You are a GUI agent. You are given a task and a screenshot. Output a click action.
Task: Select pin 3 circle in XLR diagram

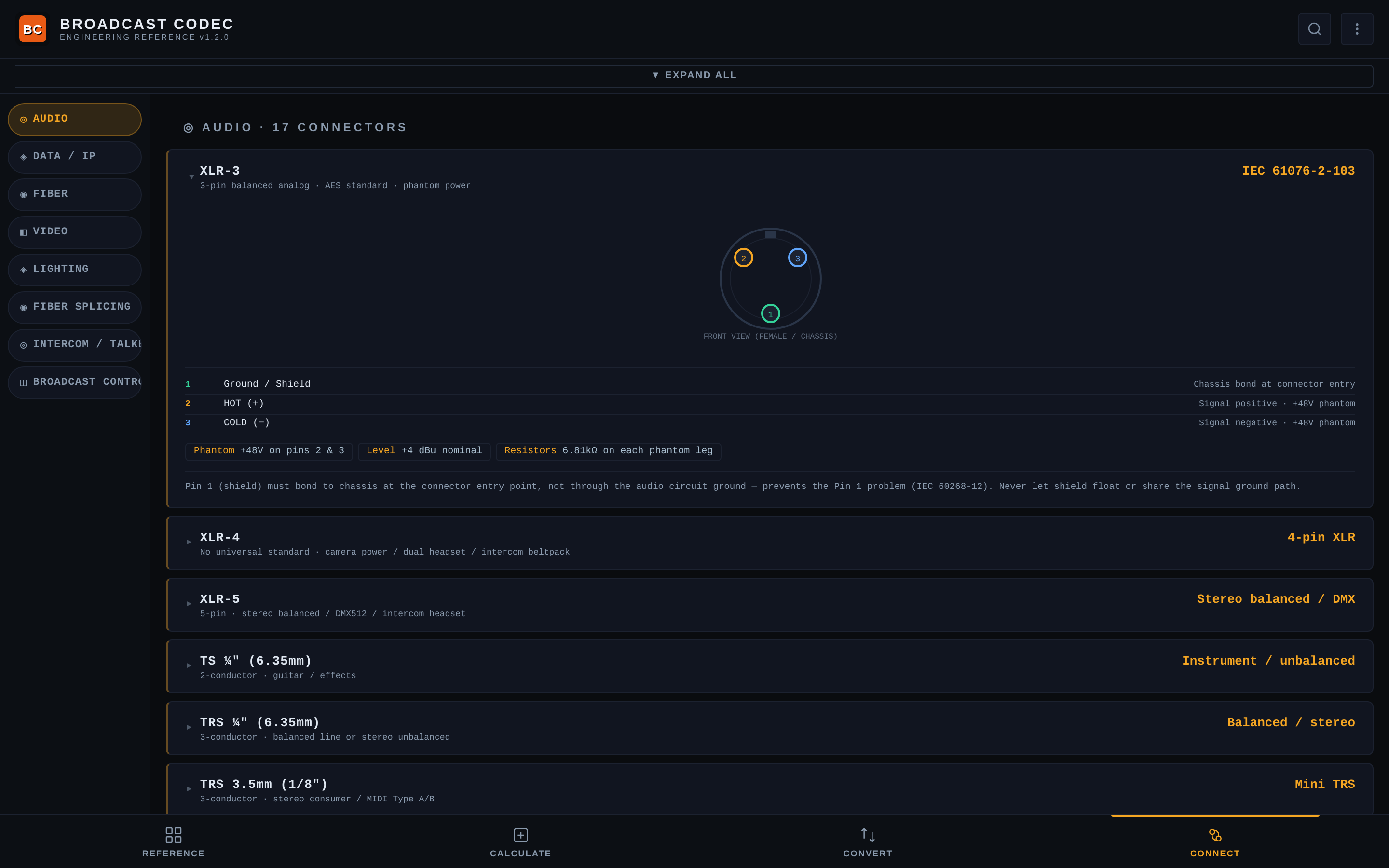(x=797, y=258)
